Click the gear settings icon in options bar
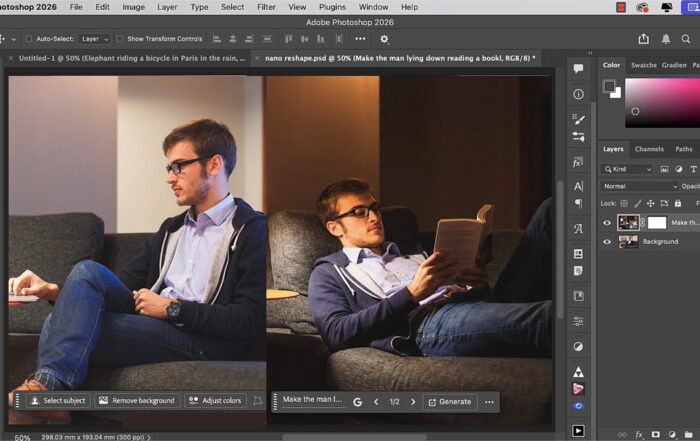The height and width of the screenshot is (441, 700). [384, 39]
